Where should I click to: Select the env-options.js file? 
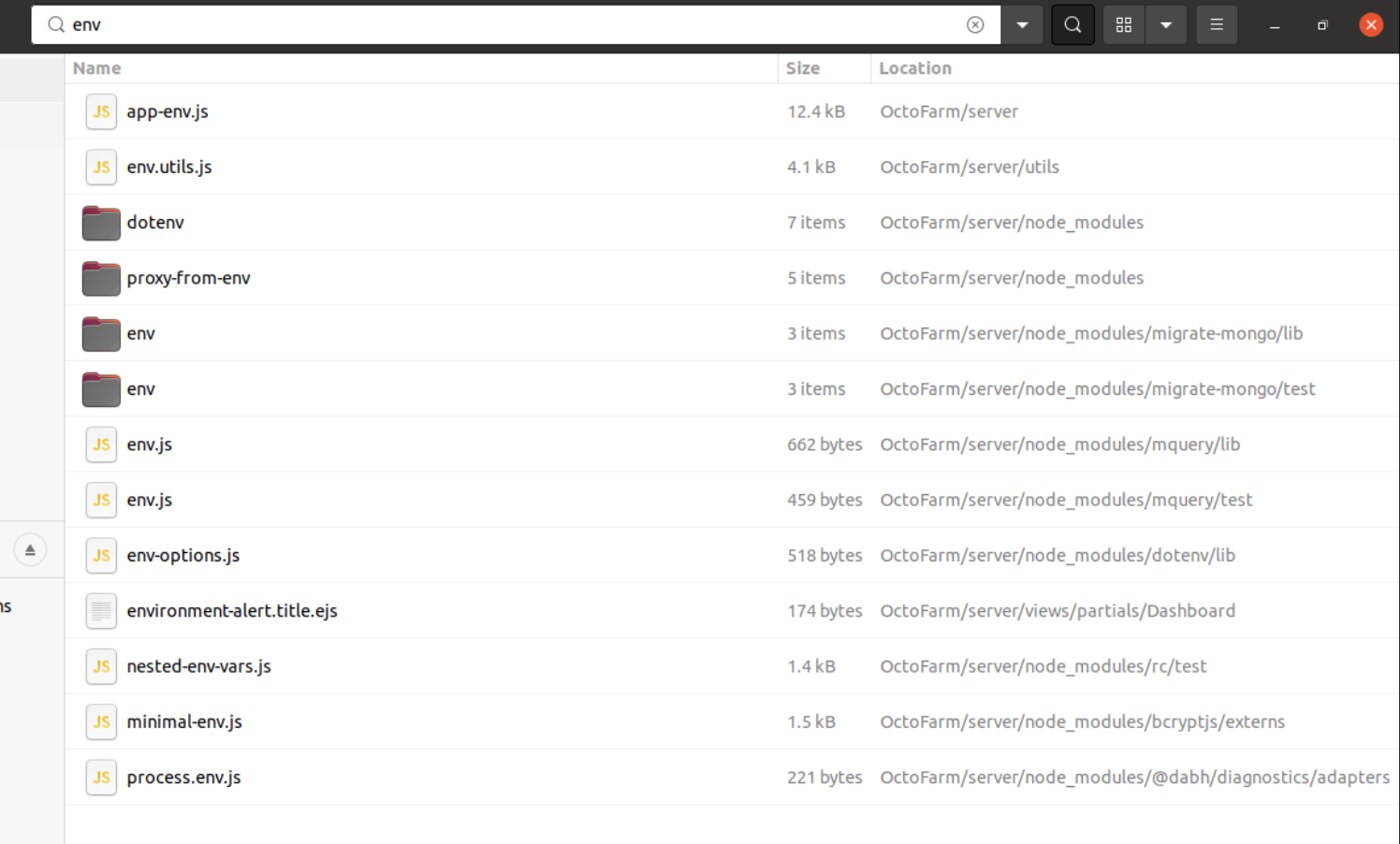[x=183, y=555]
